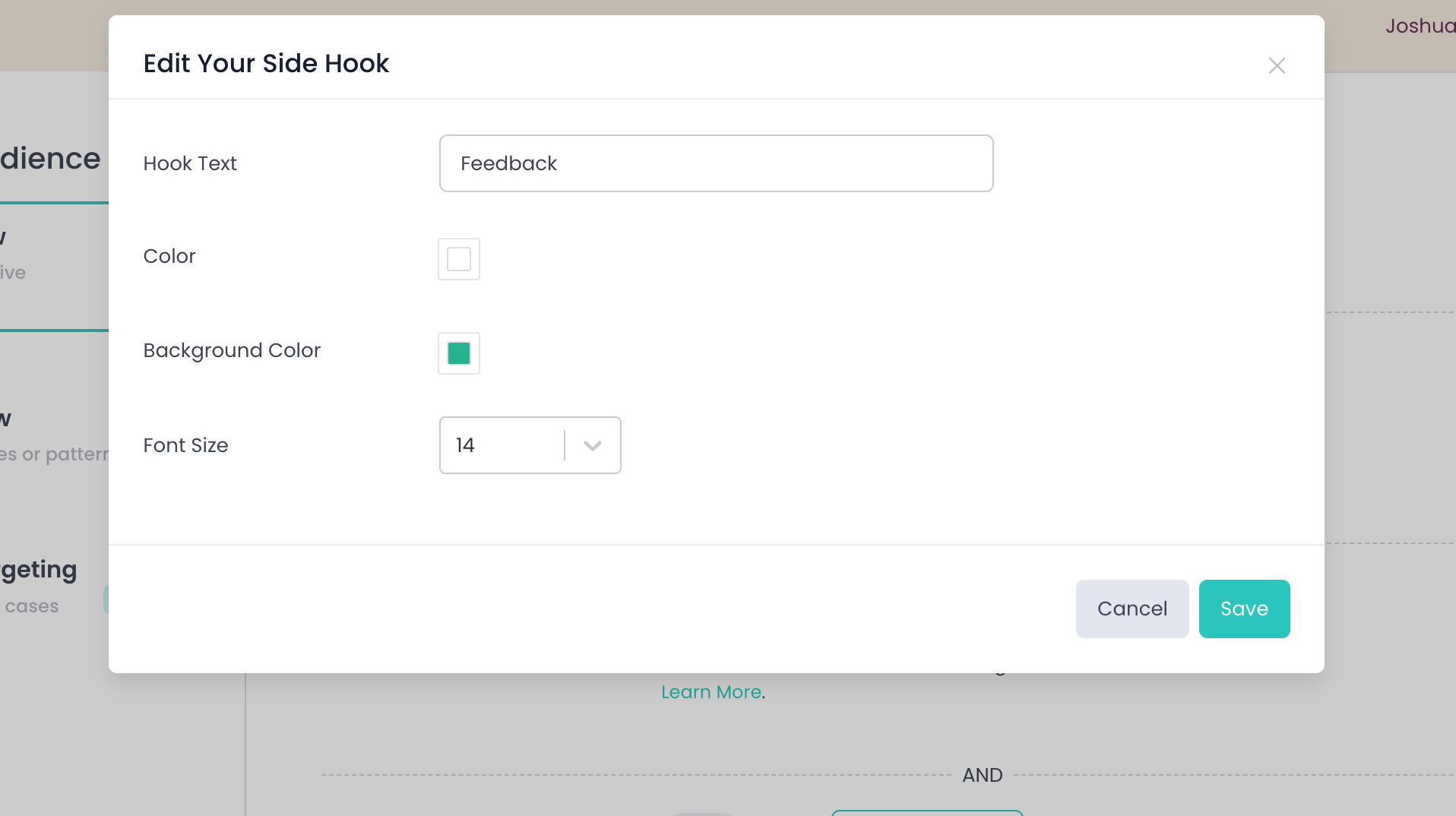Click the Color label

(169, 256)
